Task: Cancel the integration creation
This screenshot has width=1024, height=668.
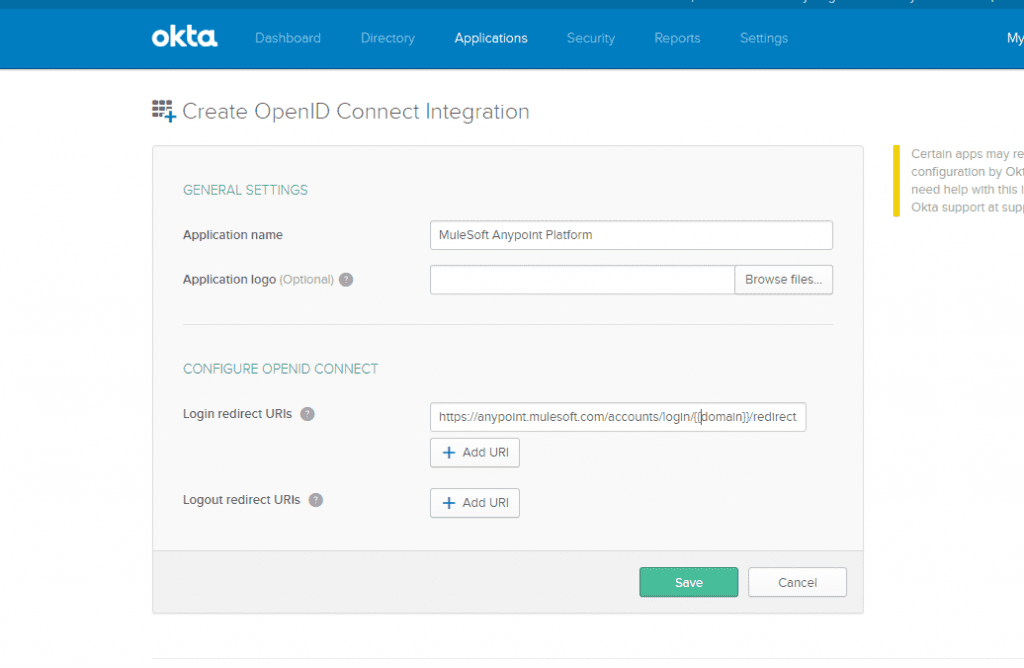Action: click(x=797, y=582)
